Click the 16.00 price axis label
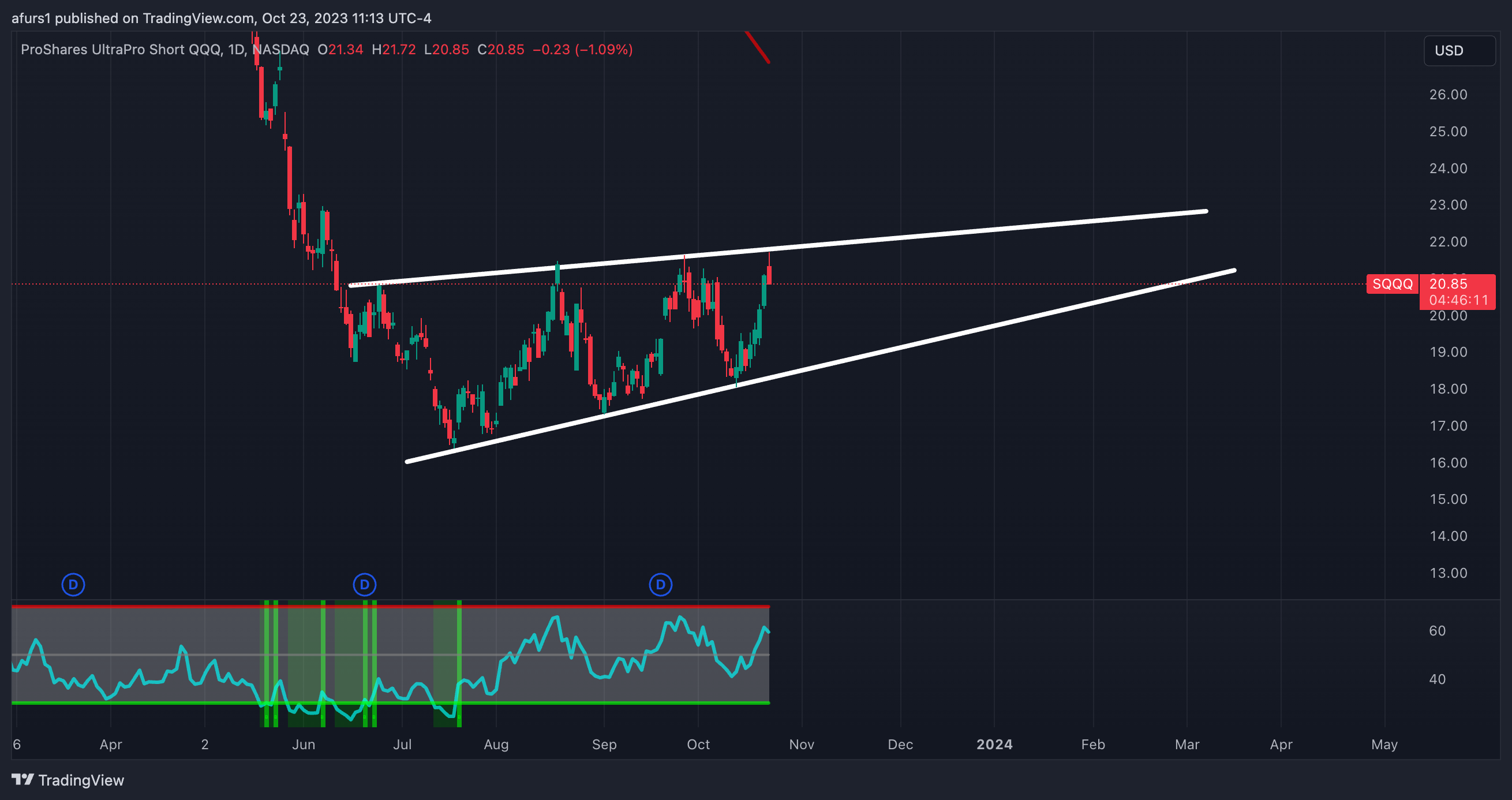1512x800 pixels. (x=1448, y=462)
